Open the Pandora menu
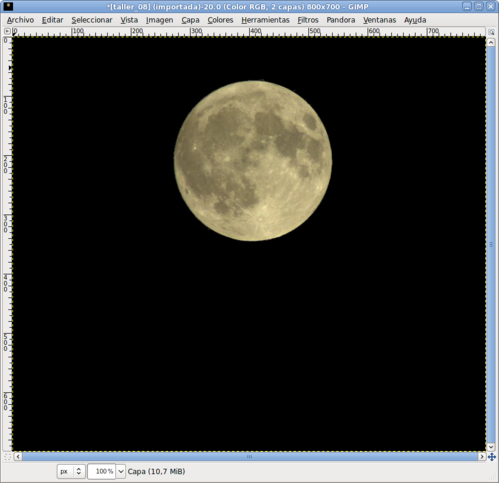This screenshot has height=483, width=499. pyautogui.click(x=341, y=20)
